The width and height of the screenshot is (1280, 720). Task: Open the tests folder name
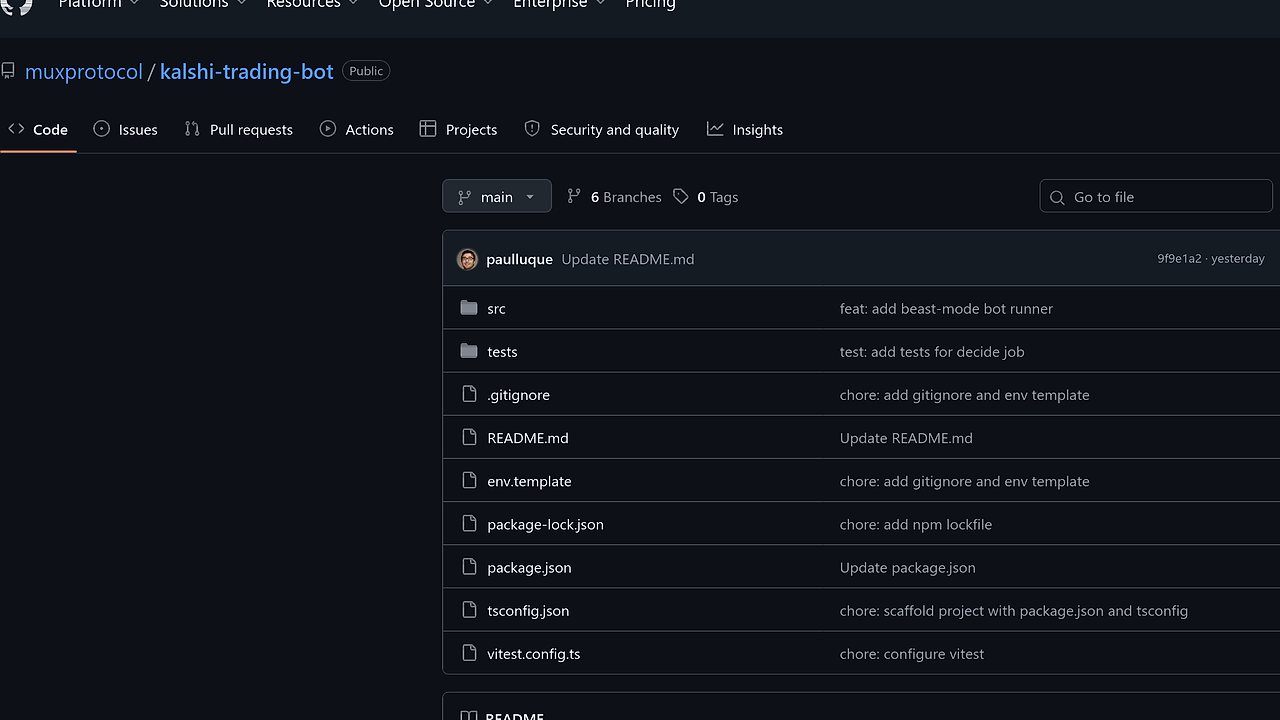pyautogui.click(x=502, y=352)
